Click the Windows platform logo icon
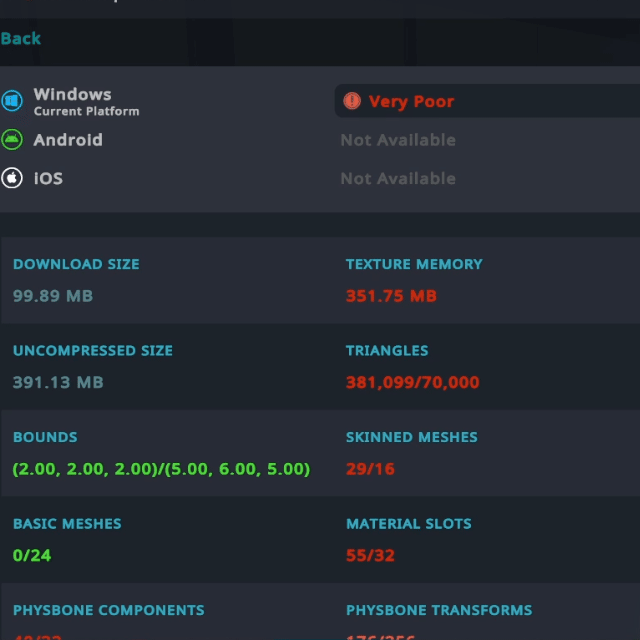The height and width of the screenshot is (640, 640). click(12, 101)
